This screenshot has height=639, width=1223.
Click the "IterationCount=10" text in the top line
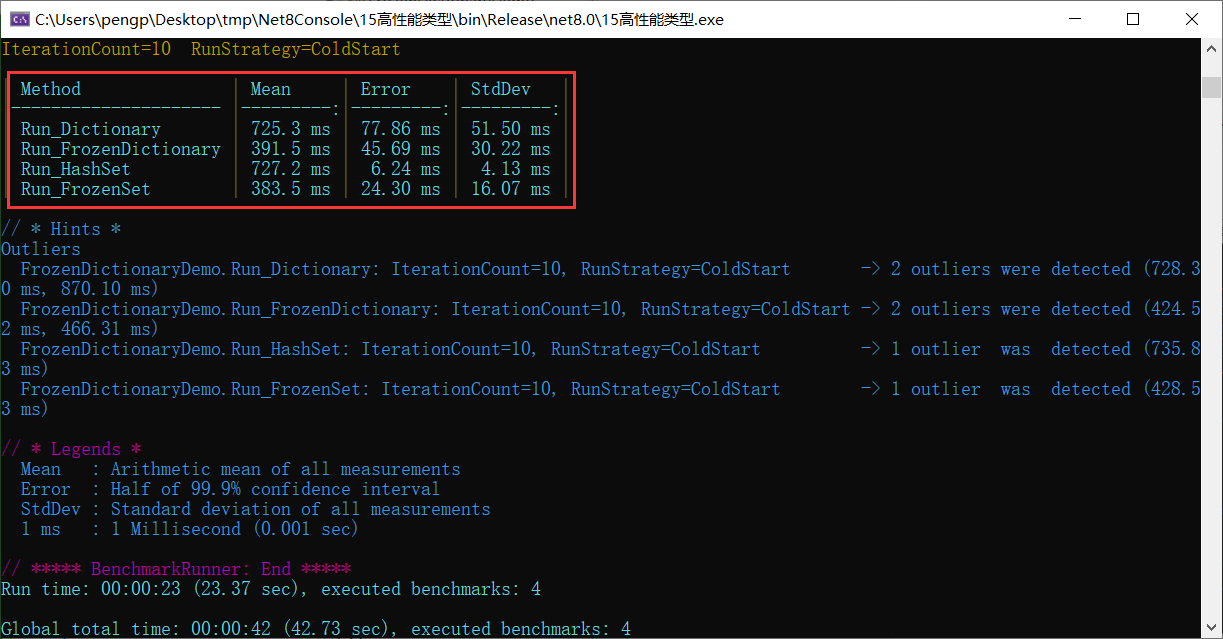coord(85,49)
